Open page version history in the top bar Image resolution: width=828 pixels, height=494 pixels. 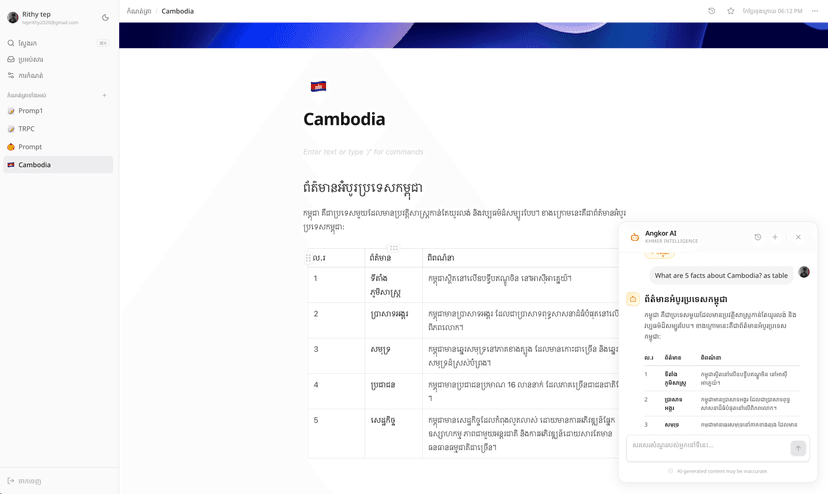click(711, 11)
